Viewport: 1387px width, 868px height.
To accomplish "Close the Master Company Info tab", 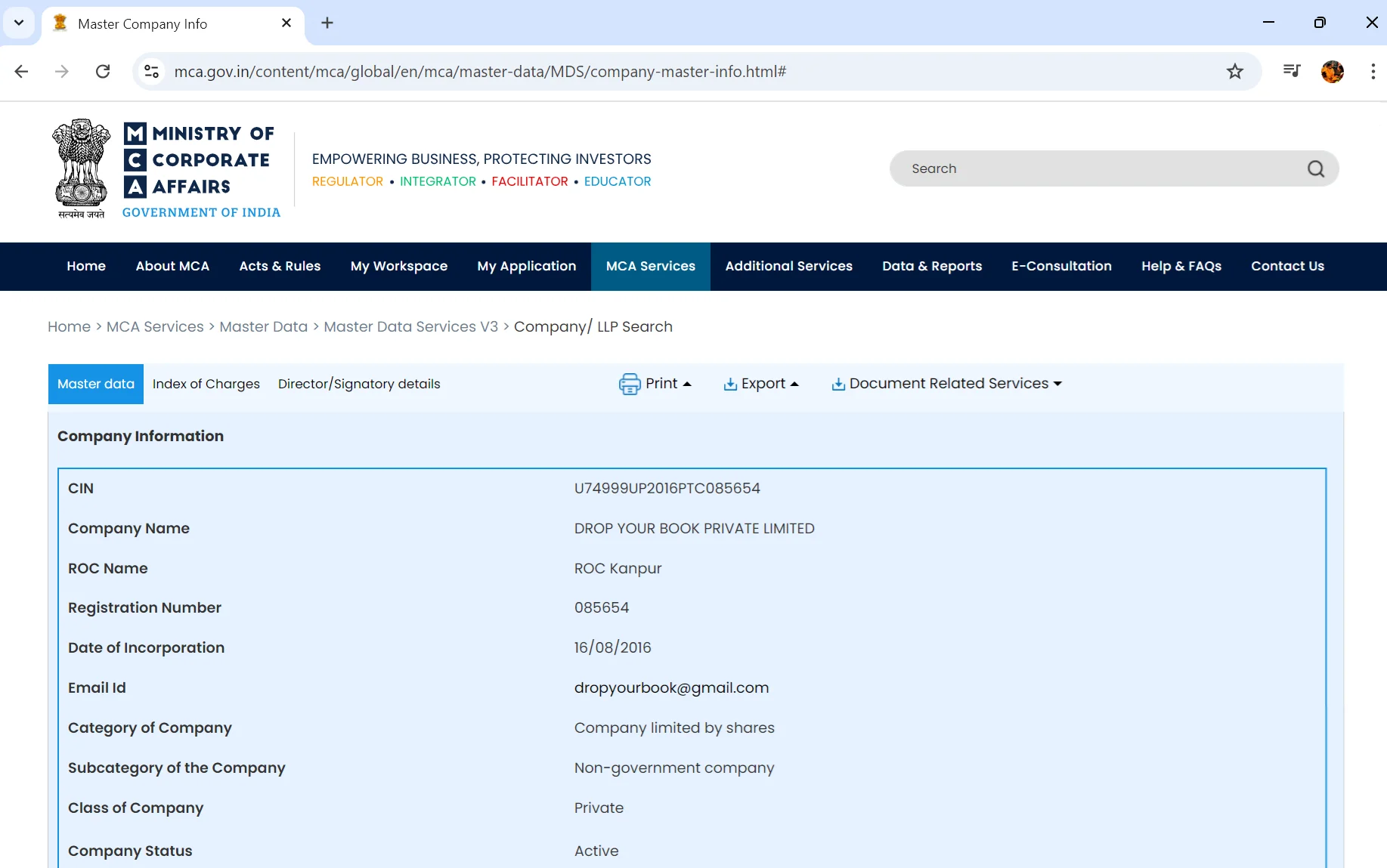I will coord(286,23).
